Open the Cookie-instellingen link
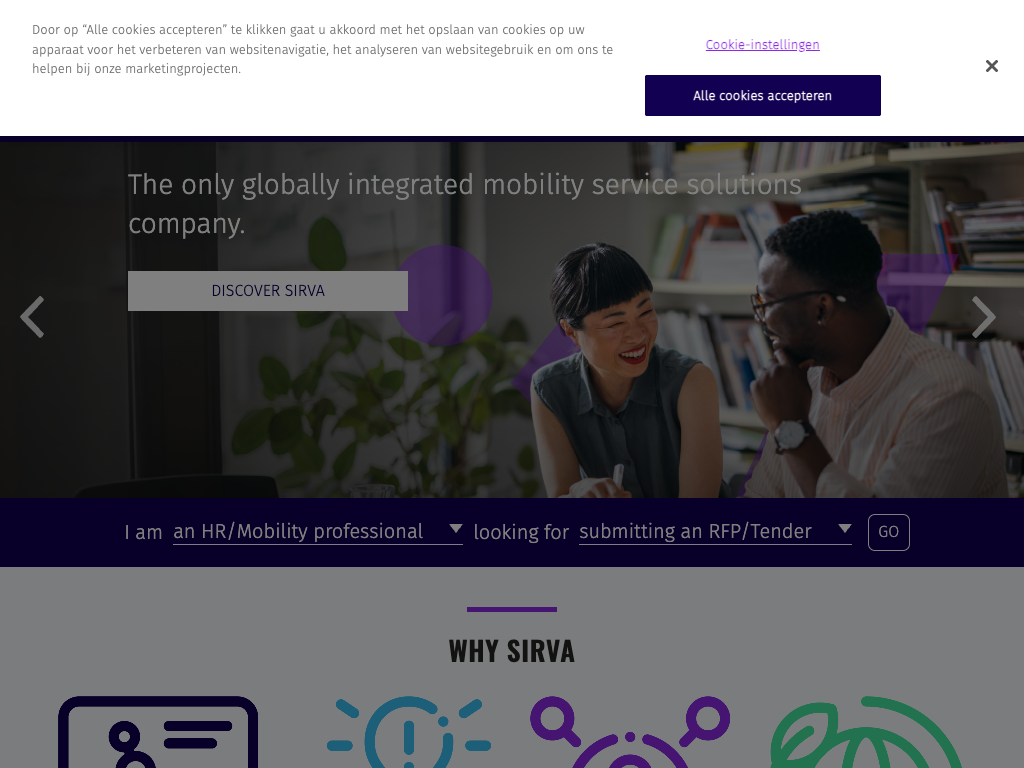This screenshot has width=1024, height=768. (x=762, y=44)
